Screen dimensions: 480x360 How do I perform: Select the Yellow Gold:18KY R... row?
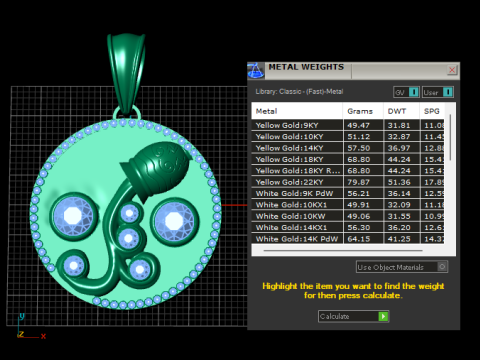[x=348, y=171]
